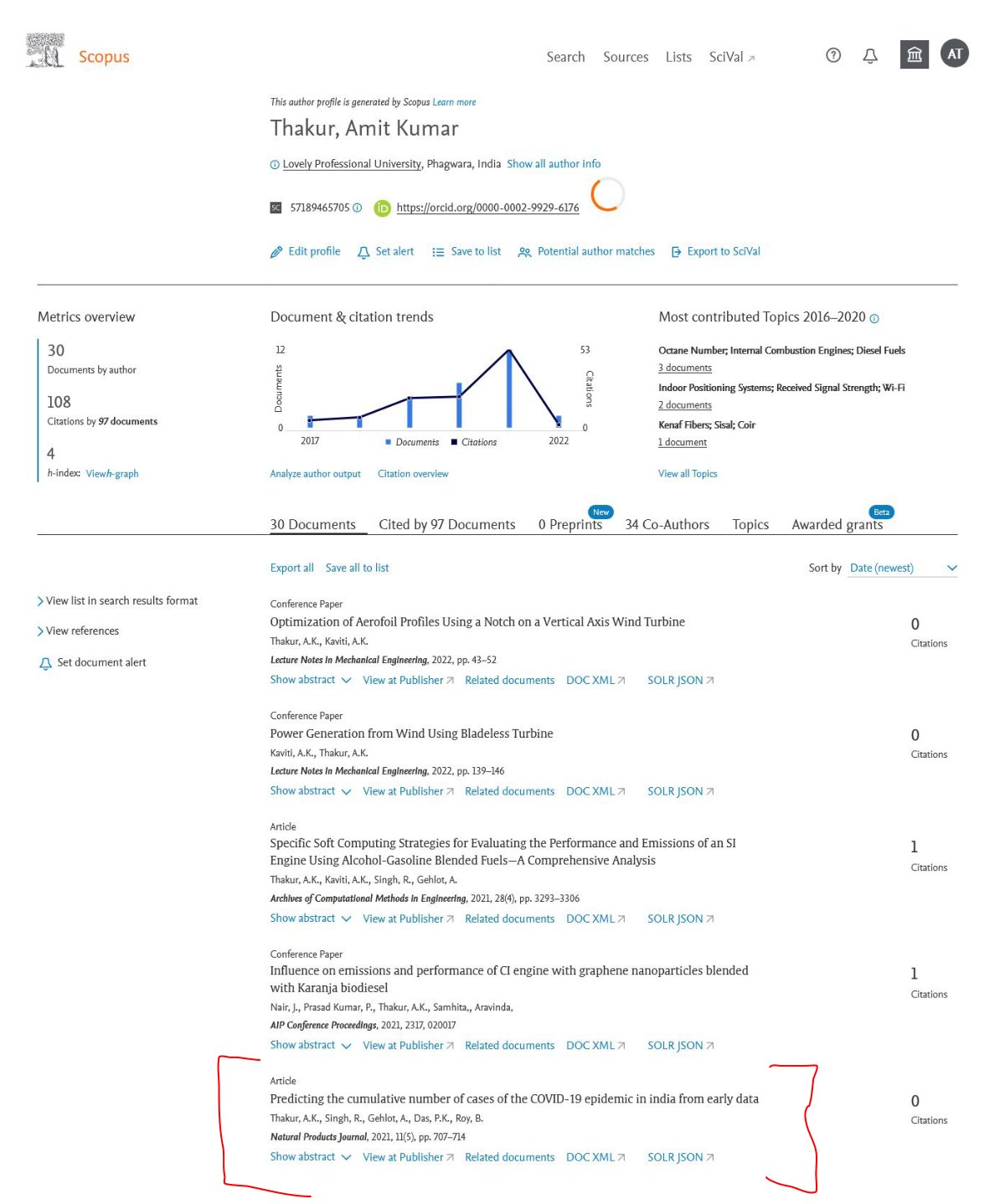Click Save all to list link
Viewport: 1005px width, 1204px height.
(x=357, y=568)
